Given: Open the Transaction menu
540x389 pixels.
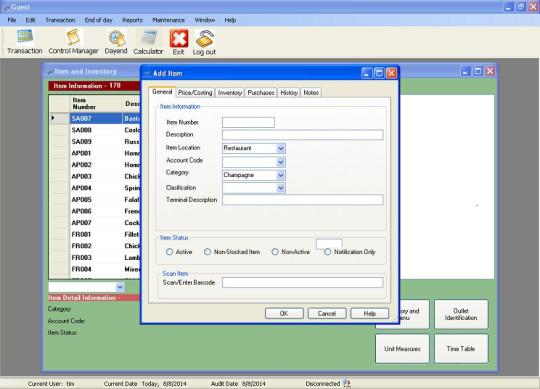Looking at the screenshot, I should pos(60,20).
